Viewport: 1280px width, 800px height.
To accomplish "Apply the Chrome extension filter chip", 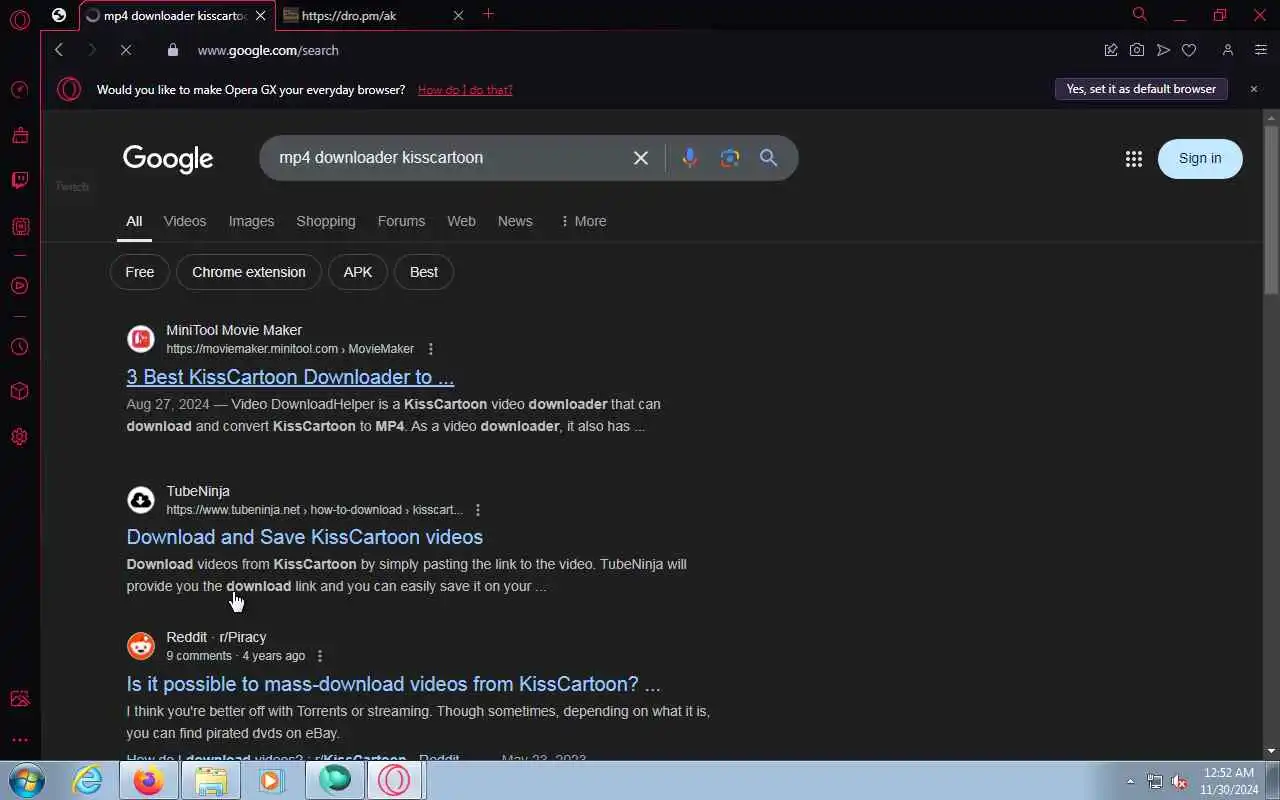I will point(249,272).
